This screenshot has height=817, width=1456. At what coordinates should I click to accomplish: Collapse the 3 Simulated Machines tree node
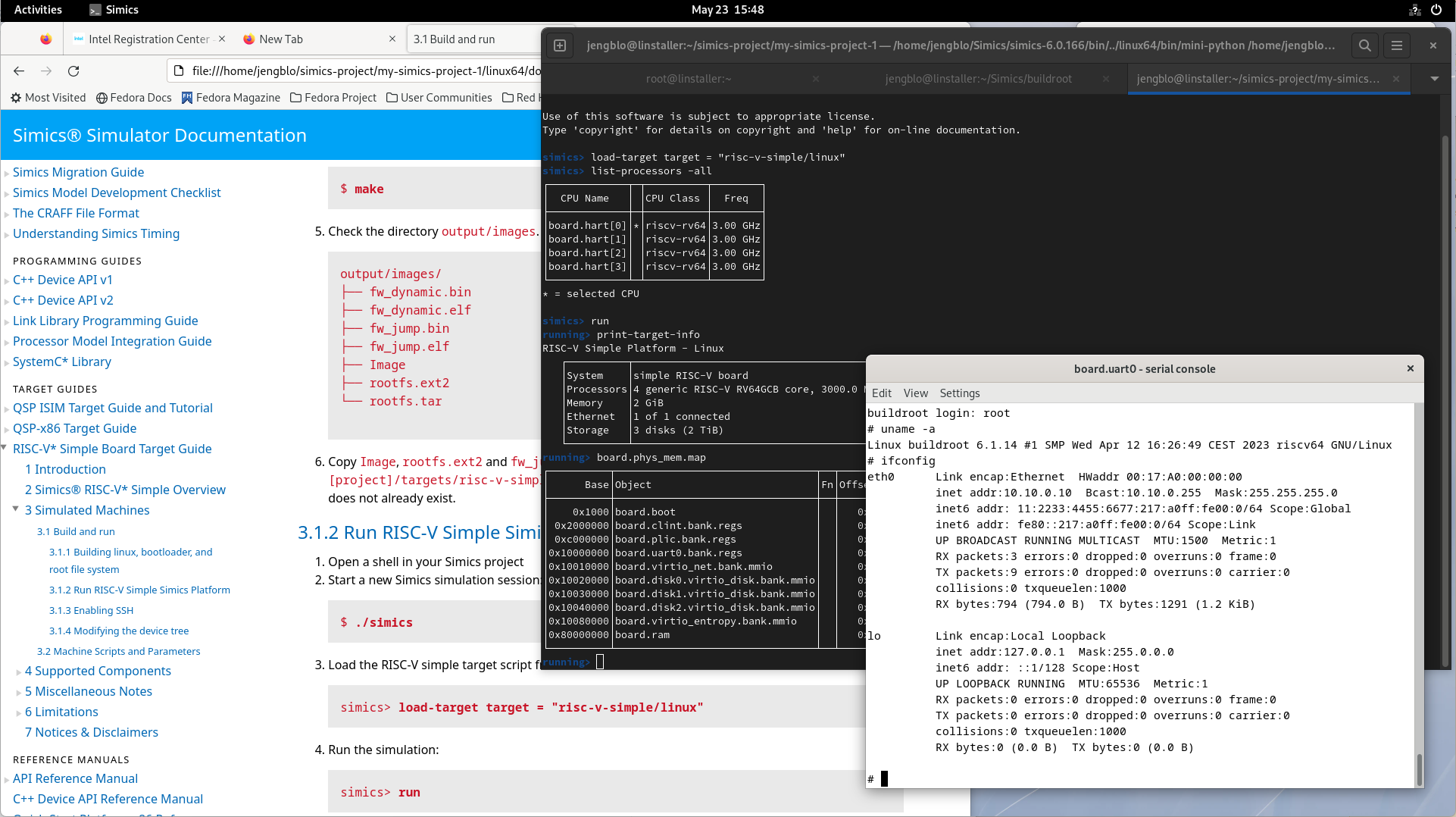(16, 510)
